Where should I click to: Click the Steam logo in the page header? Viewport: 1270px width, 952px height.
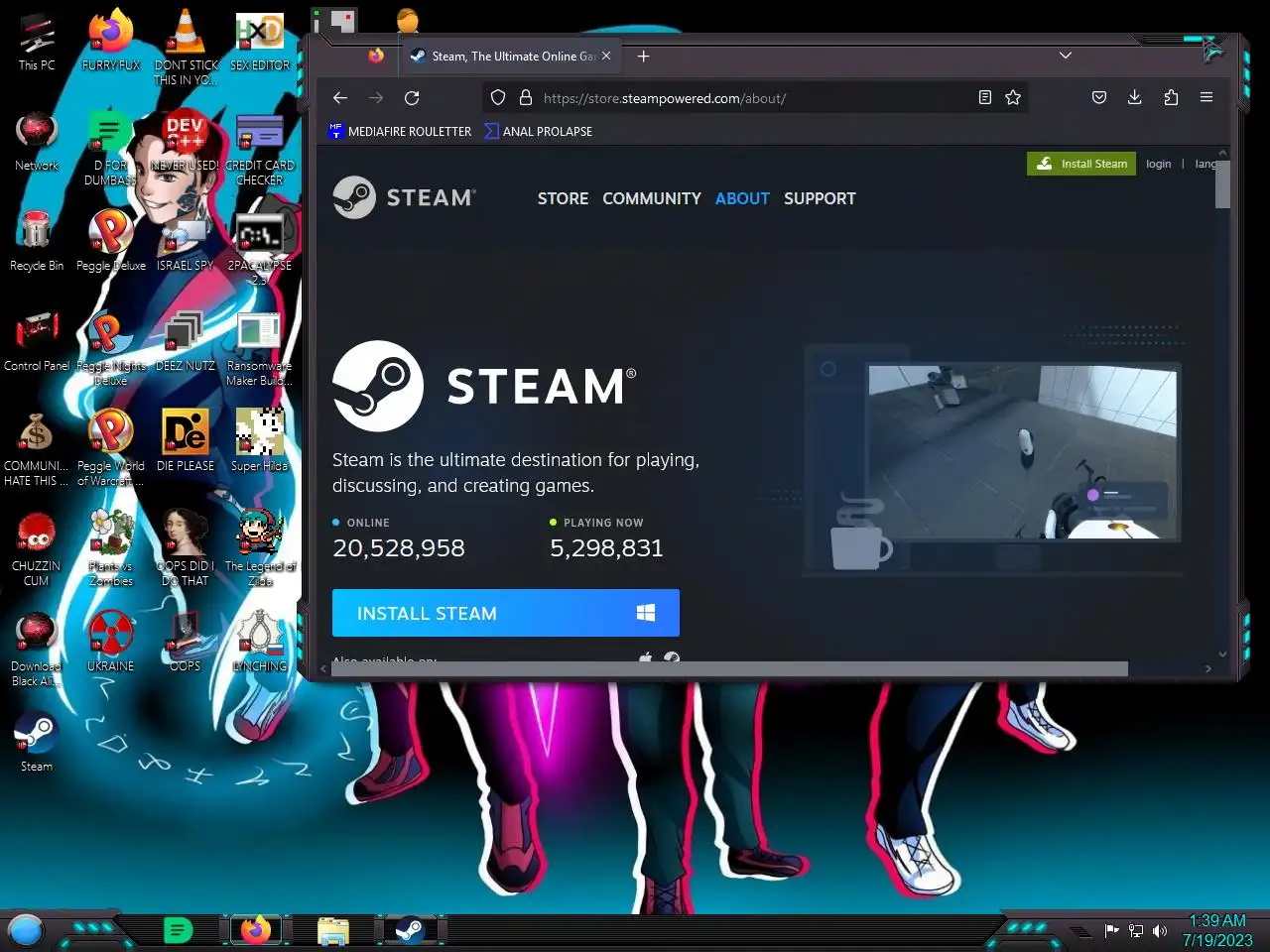coord(405,197)
